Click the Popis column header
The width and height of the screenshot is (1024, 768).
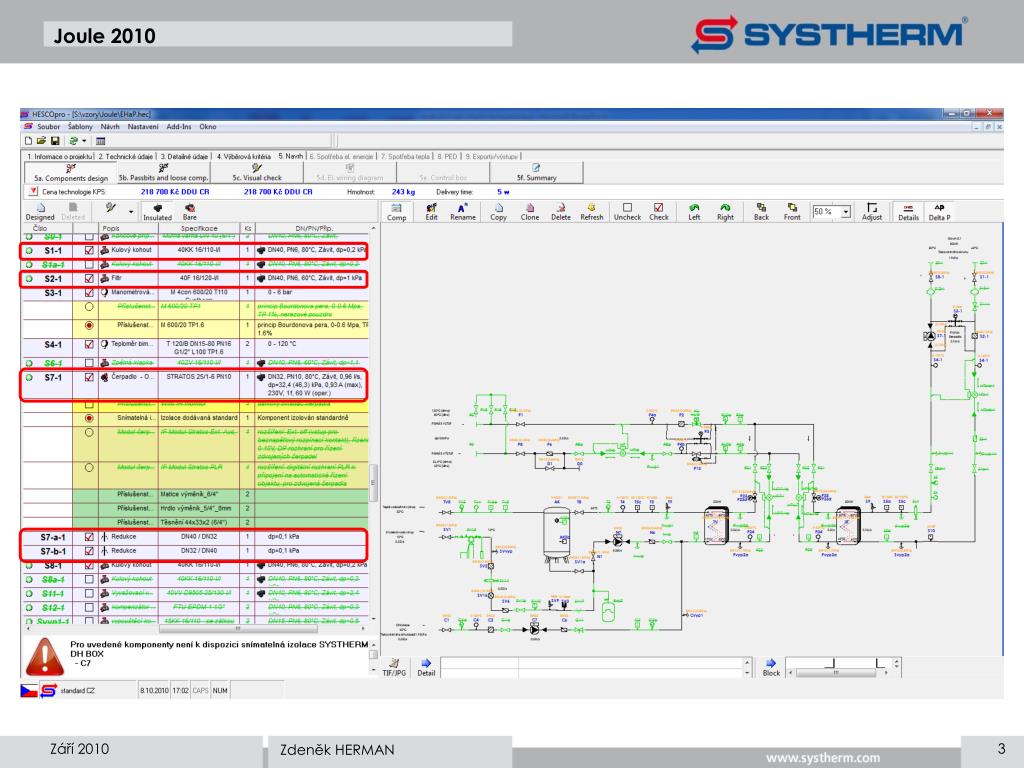coord(111,229)
